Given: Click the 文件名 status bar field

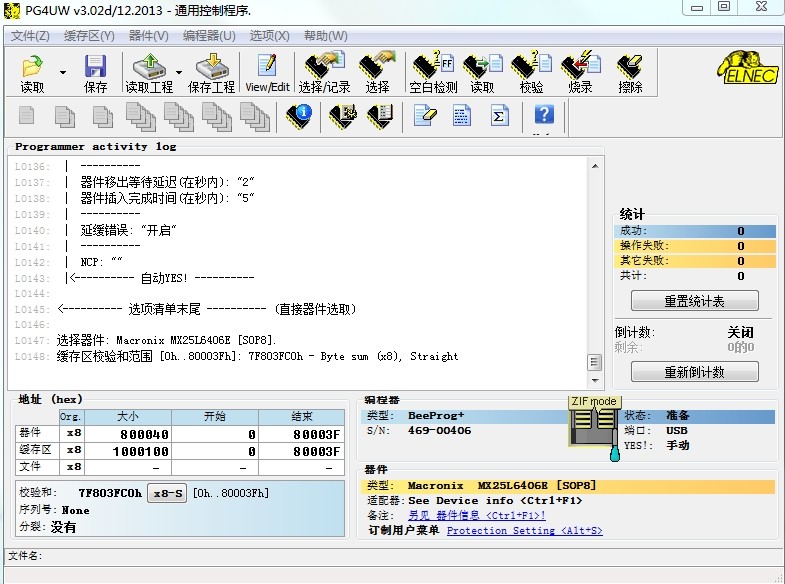Looking at the screenshot, I should (392, 555).
